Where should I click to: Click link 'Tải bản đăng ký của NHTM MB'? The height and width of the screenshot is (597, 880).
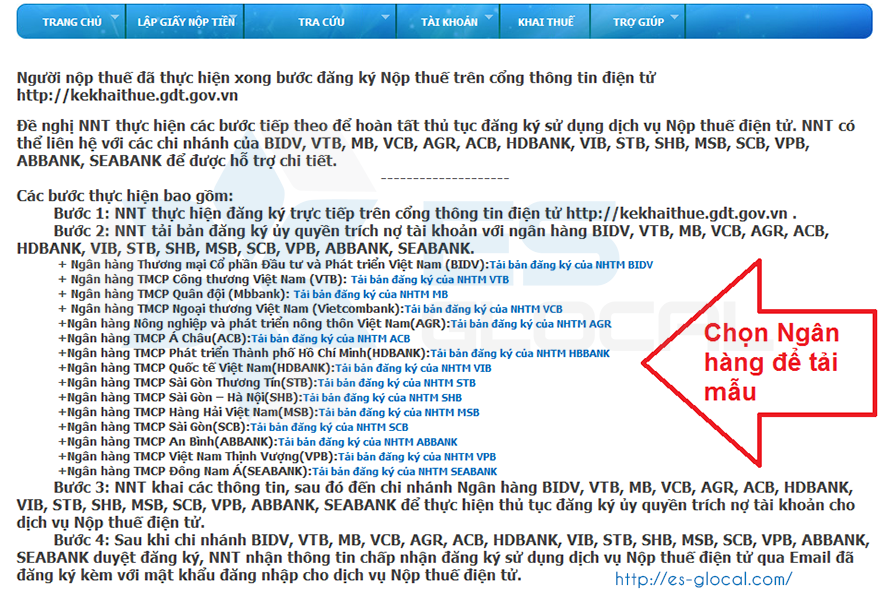coord(370,294)
